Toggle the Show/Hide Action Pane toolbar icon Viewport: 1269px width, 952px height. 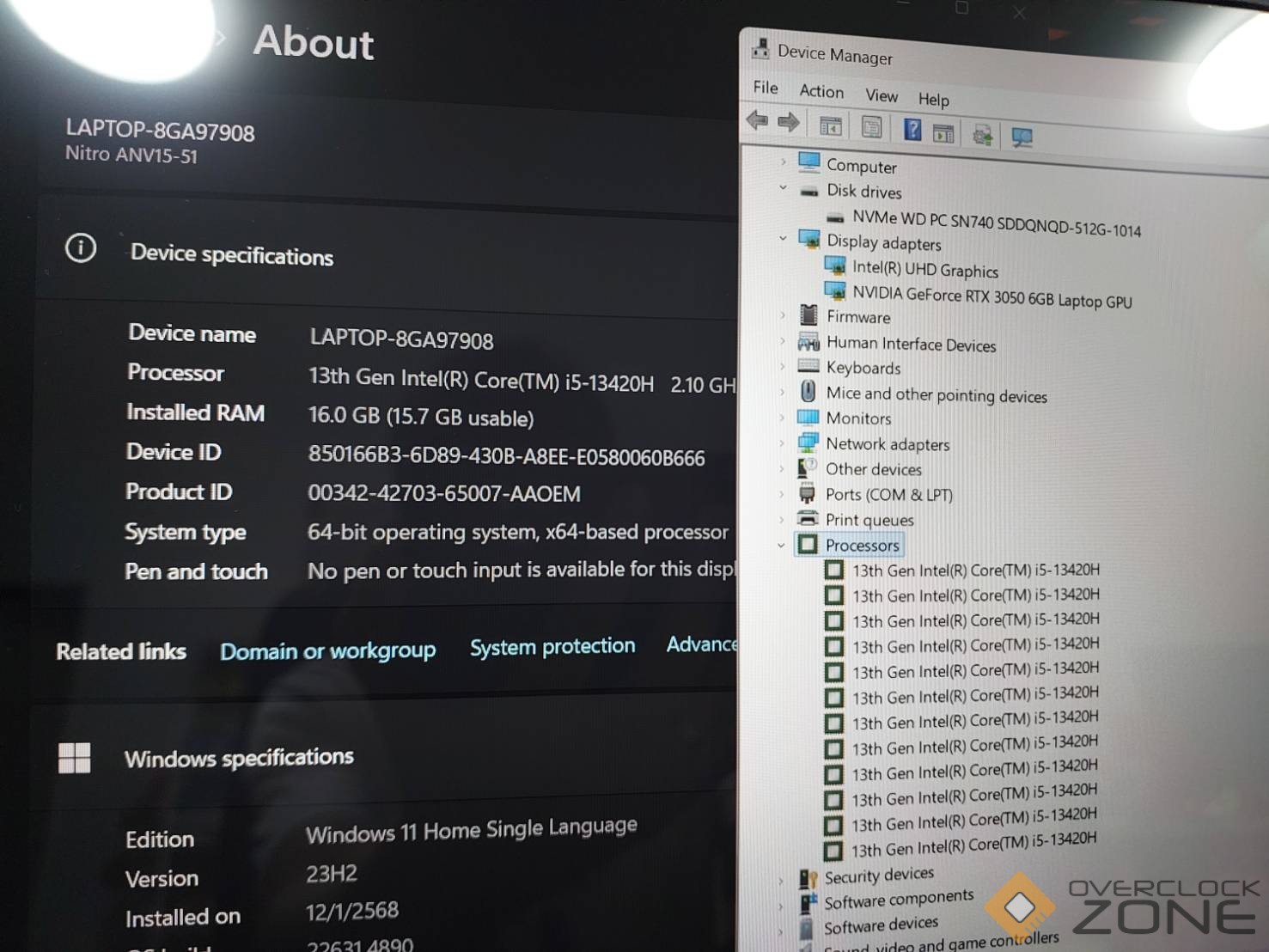943,132
